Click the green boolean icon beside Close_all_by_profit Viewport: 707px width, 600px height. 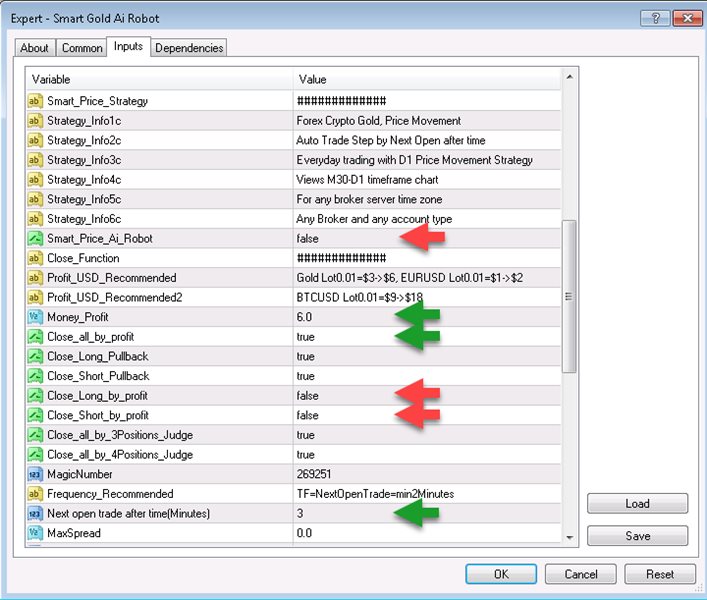[35, 336]
